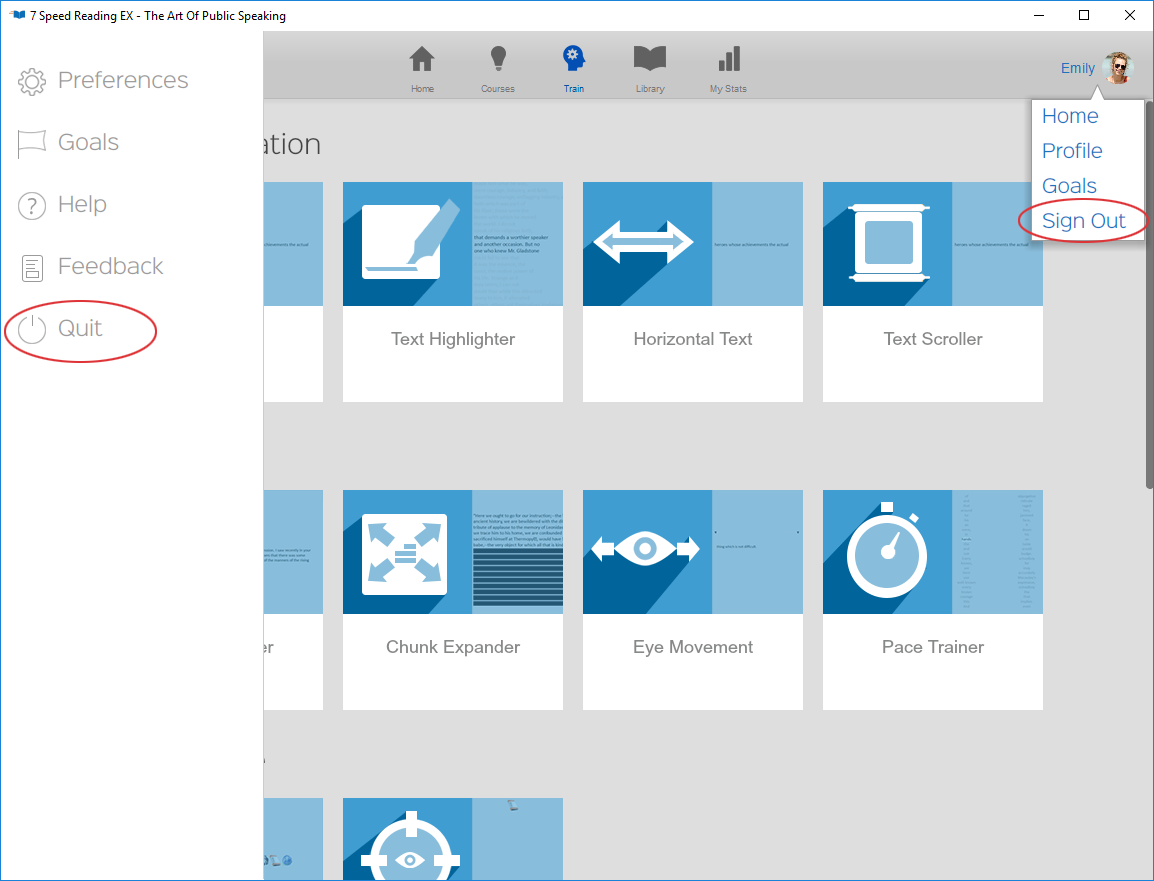Choose Home in the user dropdown
1154x881 pixels.
pos(1070,116)
